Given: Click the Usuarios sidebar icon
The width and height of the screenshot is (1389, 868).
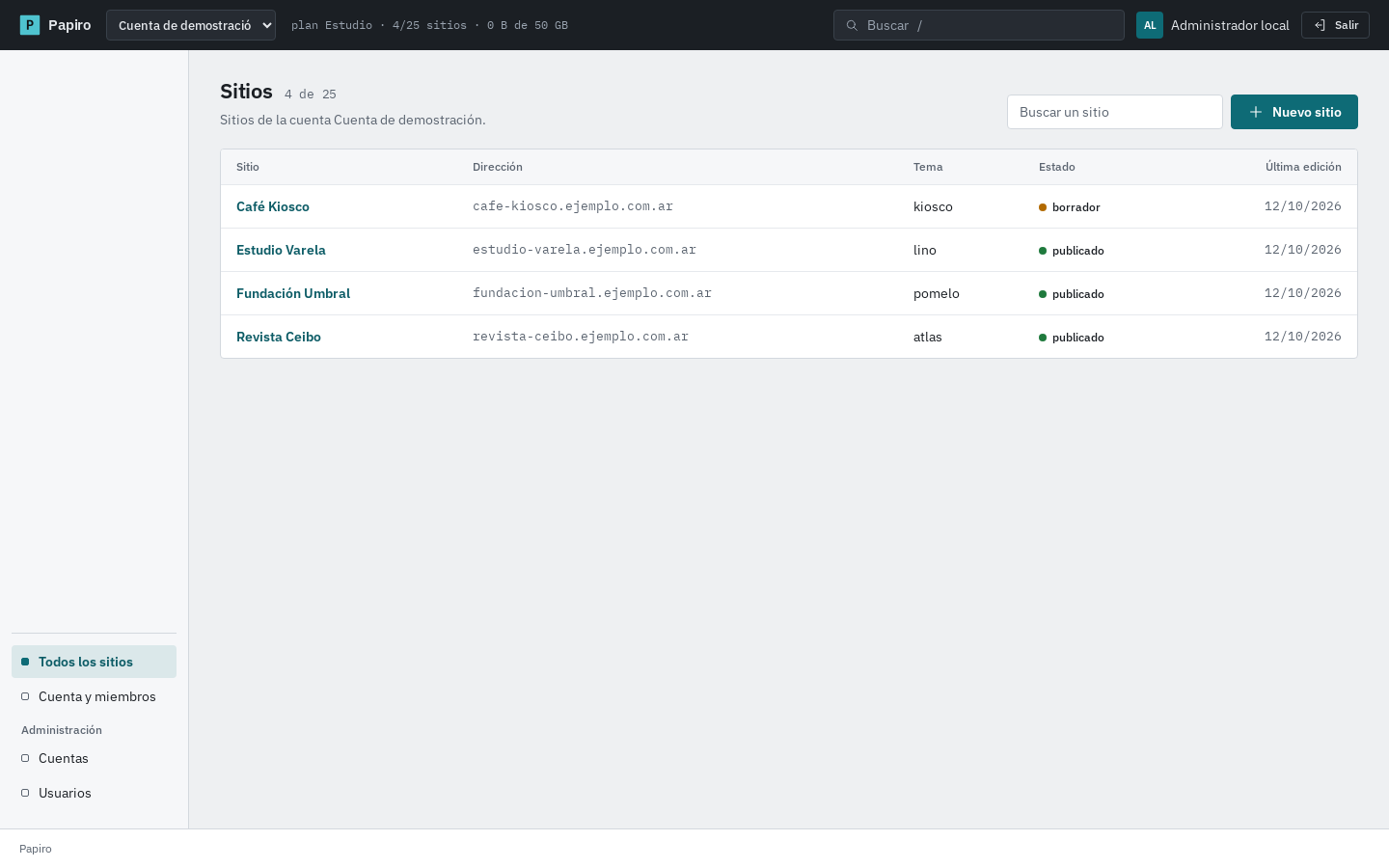Looking at the screenshot, I should tap(25, 793).
